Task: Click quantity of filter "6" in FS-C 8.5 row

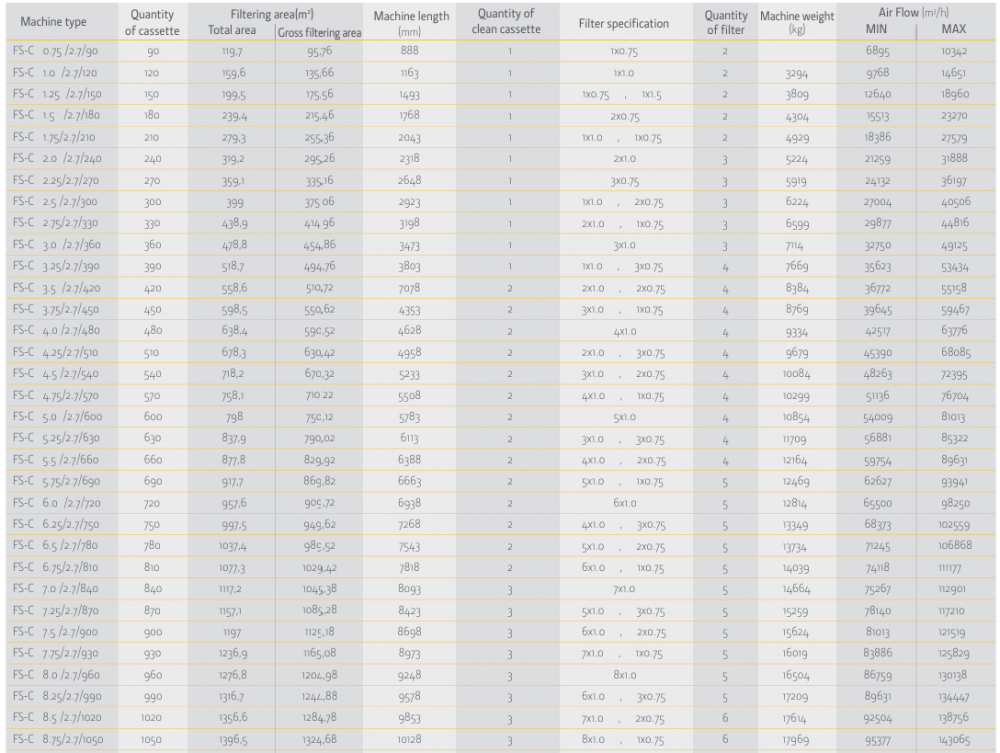Action: (725, 718)
